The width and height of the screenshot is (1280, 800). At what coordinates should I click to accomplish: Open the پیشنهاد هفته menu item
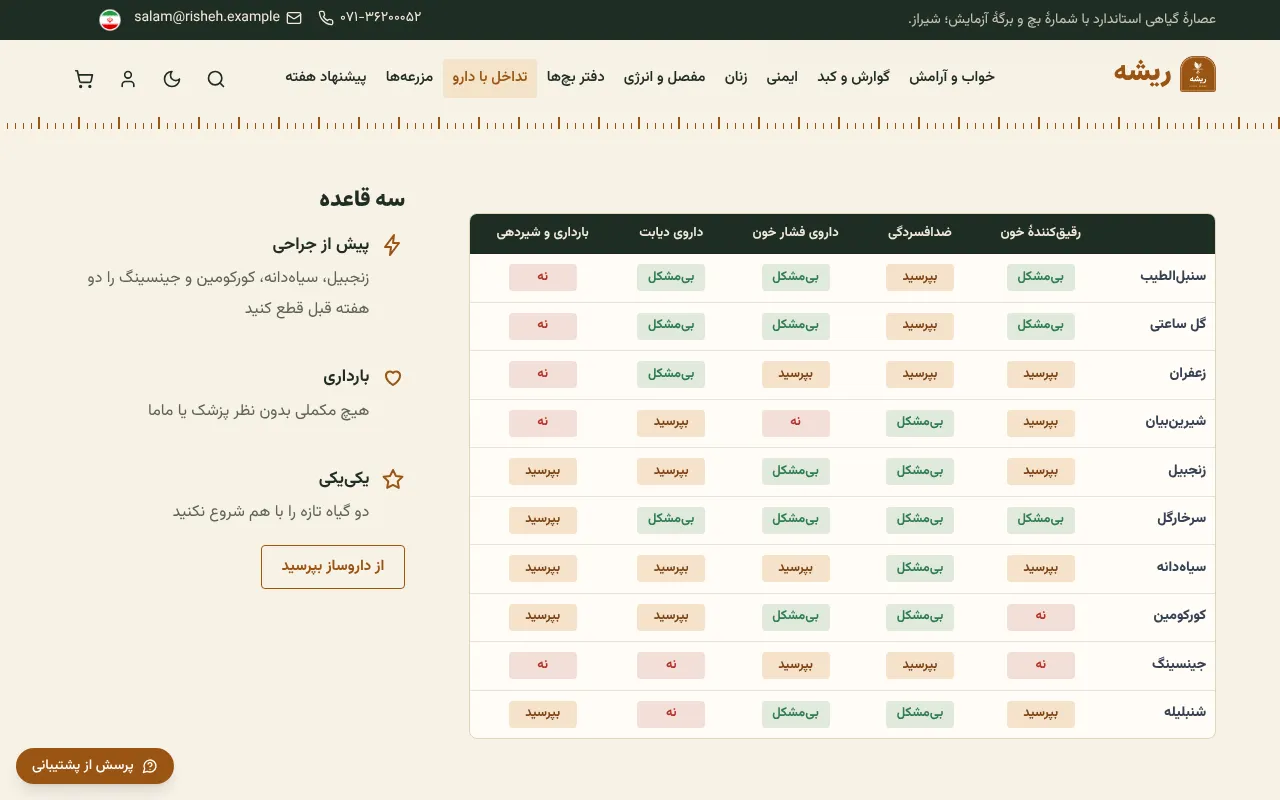[x=326, y=78]
